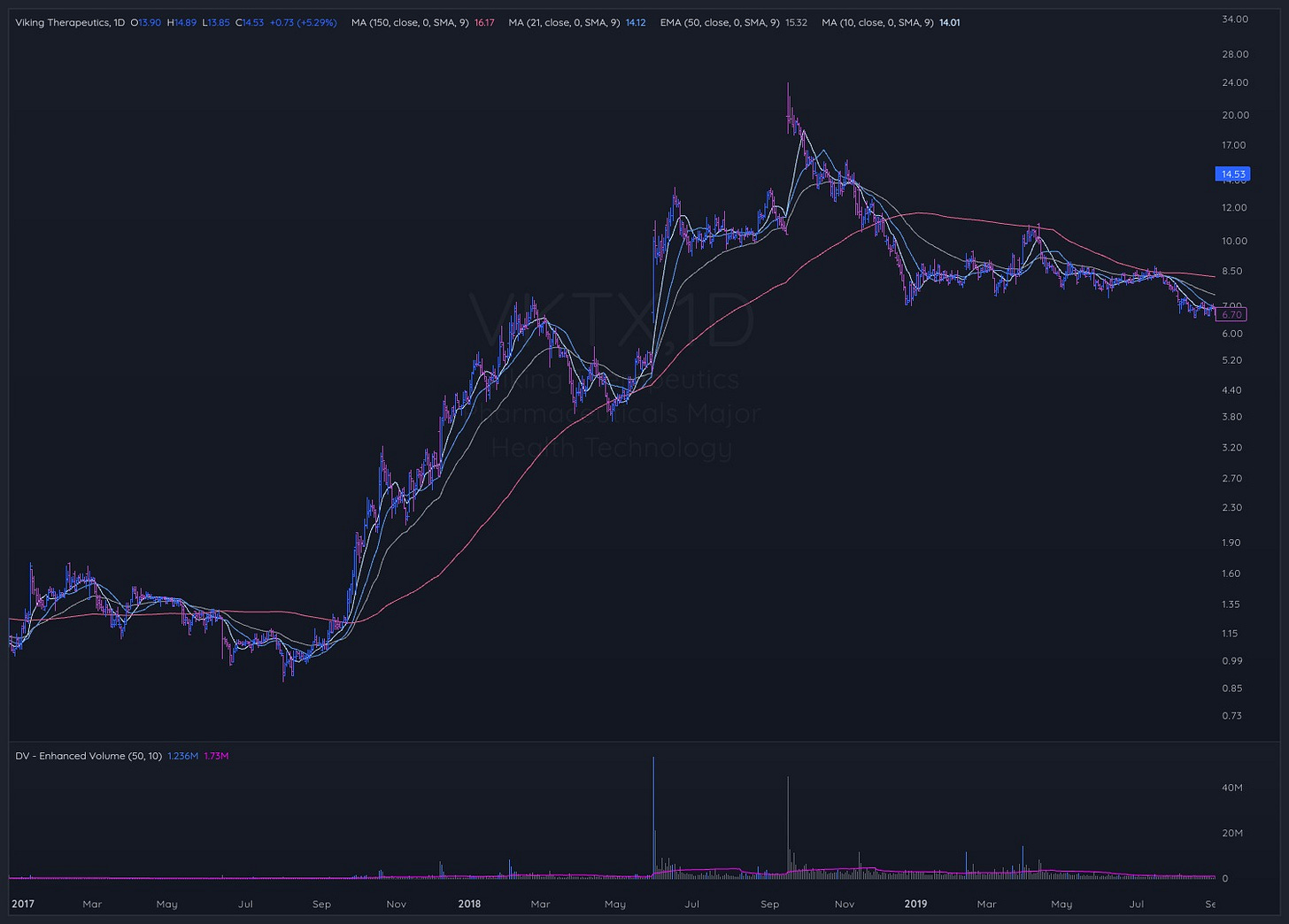Click the +0.73 (+5.29%) change value
Screen dimensions: 1289x924
point(303,22)
